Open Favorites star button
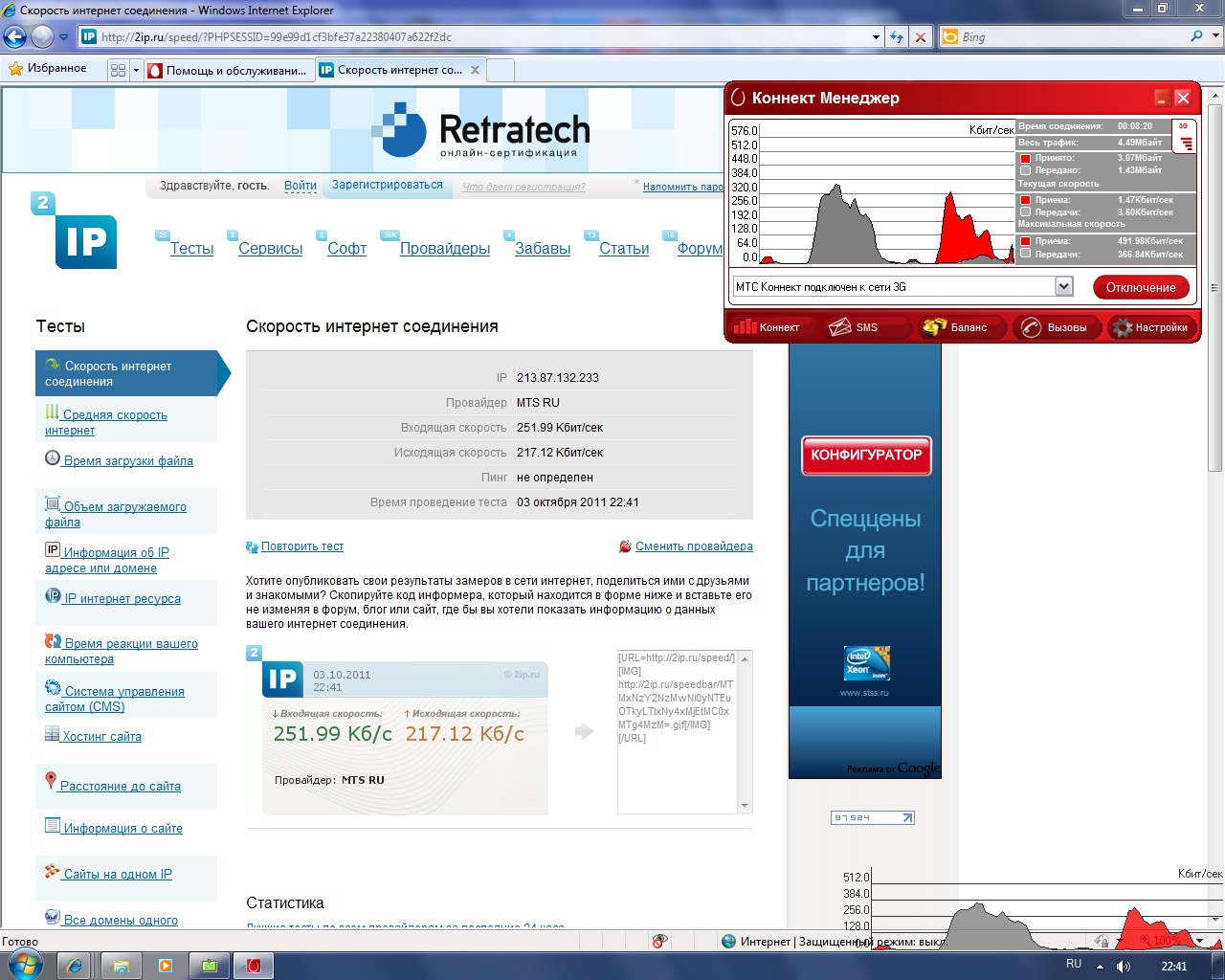1225x980 pixels. click(48, 69)
